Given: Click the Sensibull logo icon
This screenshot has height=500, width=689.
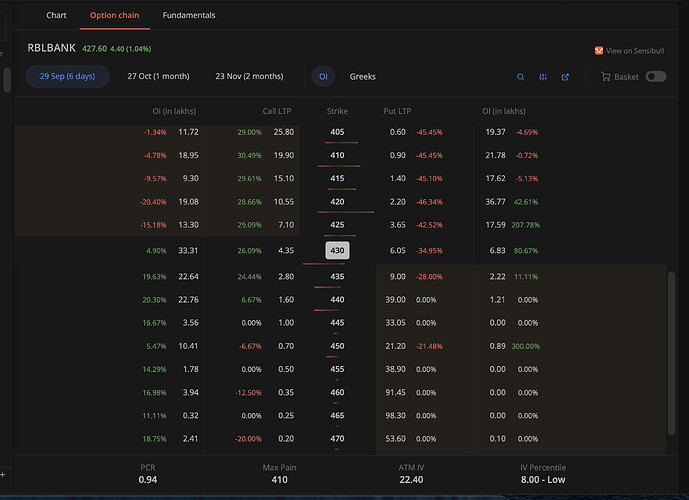Looking at the screenshot, I should pos(598,51).
